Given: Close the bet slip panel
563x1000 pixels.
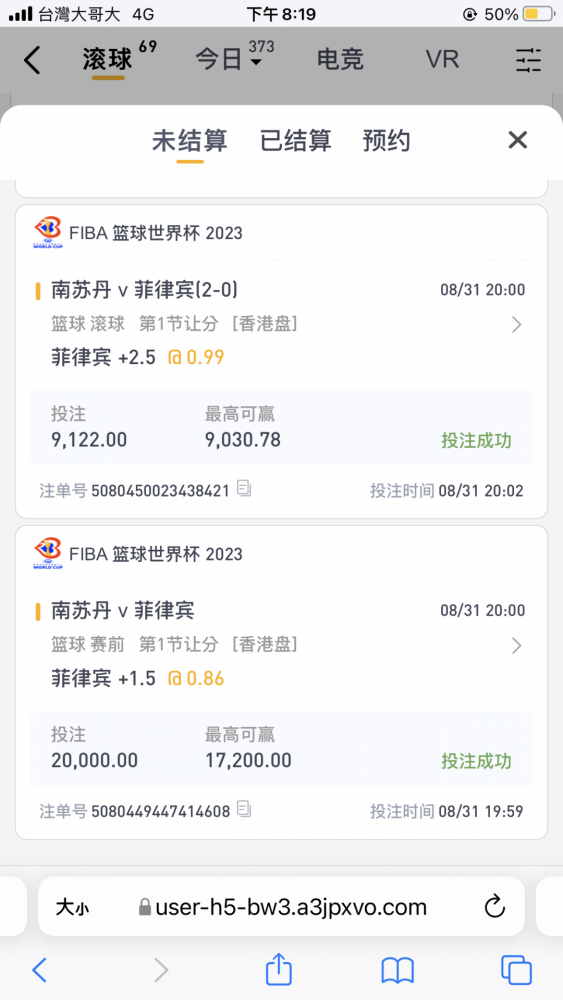Looking at the screenshot, I should click(x=518, y=140).
